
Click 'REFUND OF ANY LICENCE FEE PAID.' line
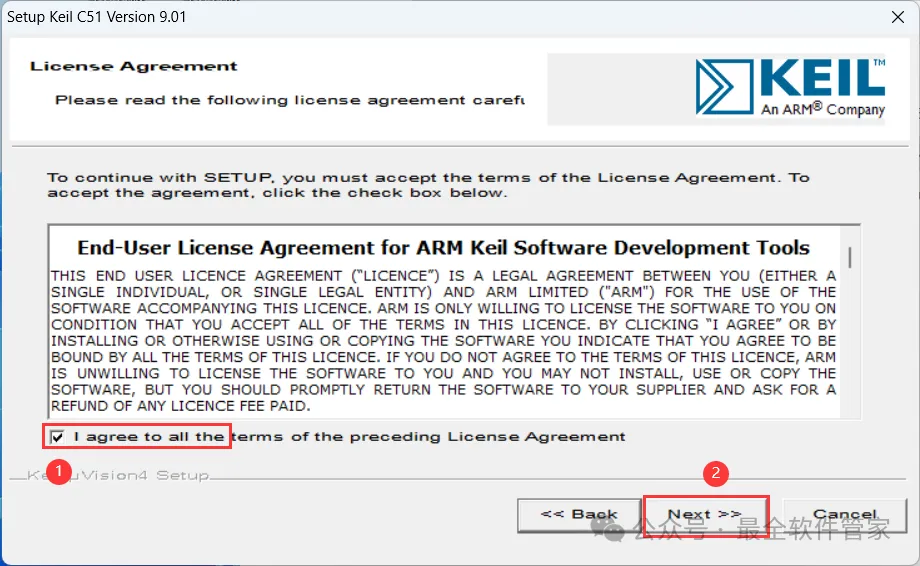[x=180, y=406]
